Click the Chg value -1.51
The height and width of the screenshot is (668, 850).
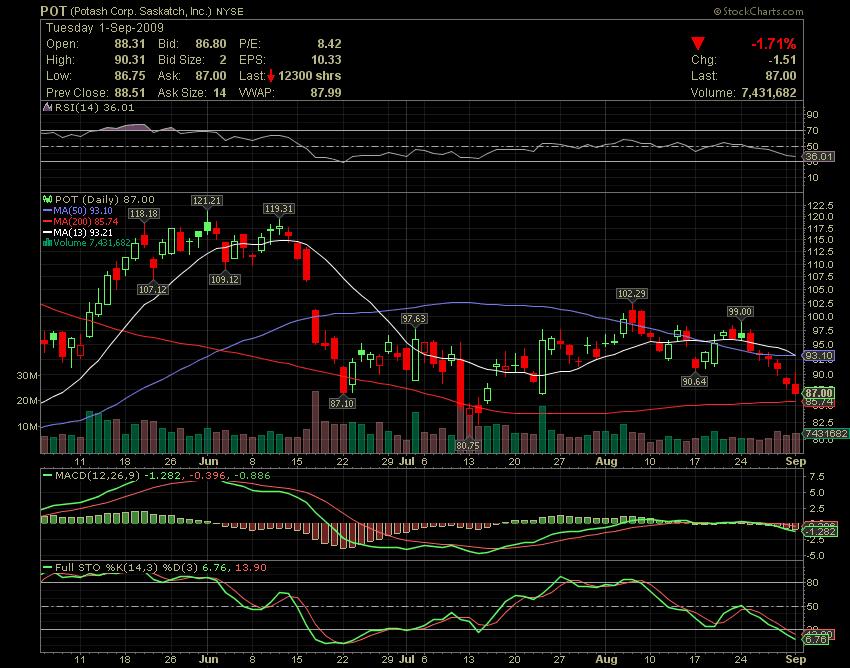[x=782, y=60]
